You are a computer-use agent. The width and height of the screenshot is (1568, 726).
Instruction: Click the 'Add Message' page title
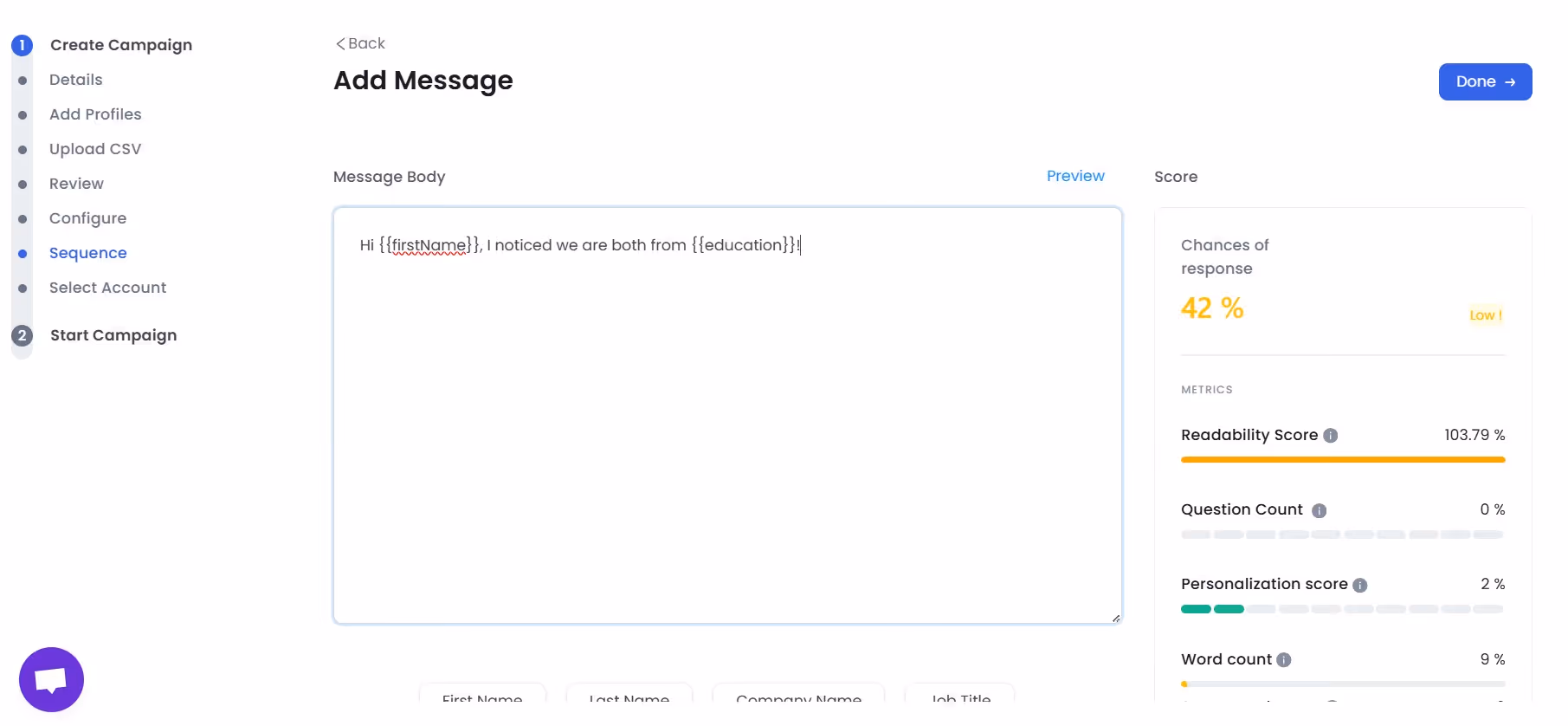coord(423,81)
